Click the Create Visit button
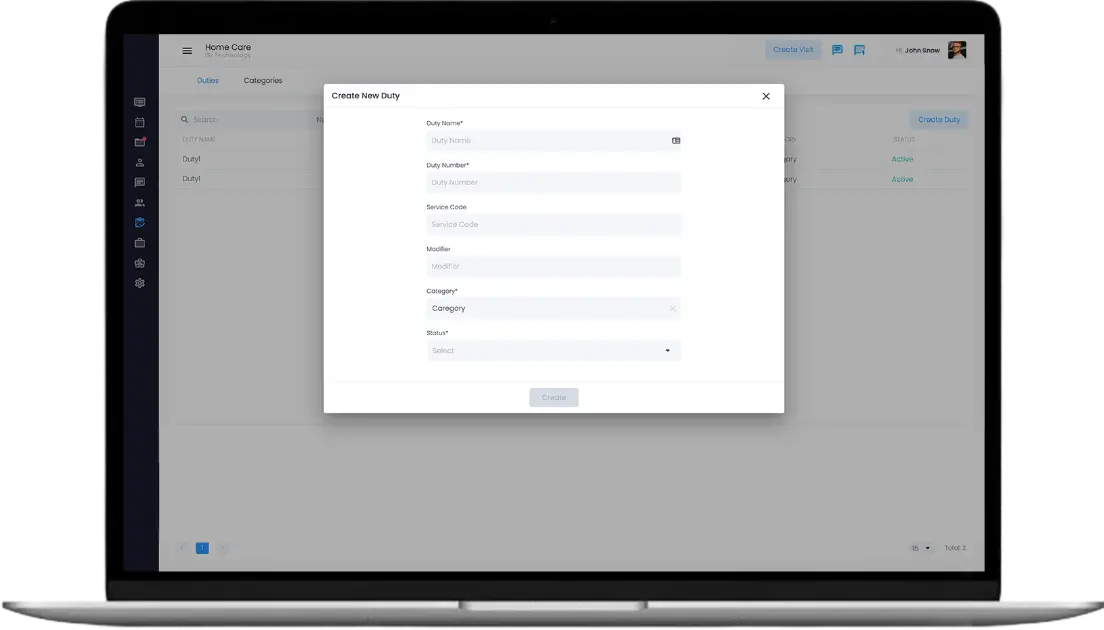This screenshot has width=1104, height=630. 793,50
